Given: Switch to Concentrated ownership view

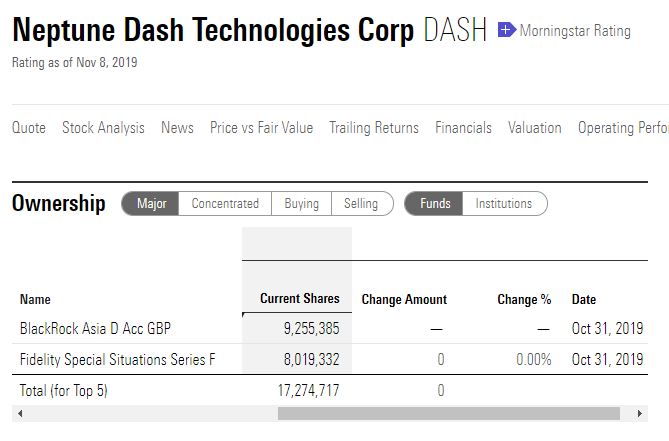Looking at the screenshot, I should [x=225, y=203].
